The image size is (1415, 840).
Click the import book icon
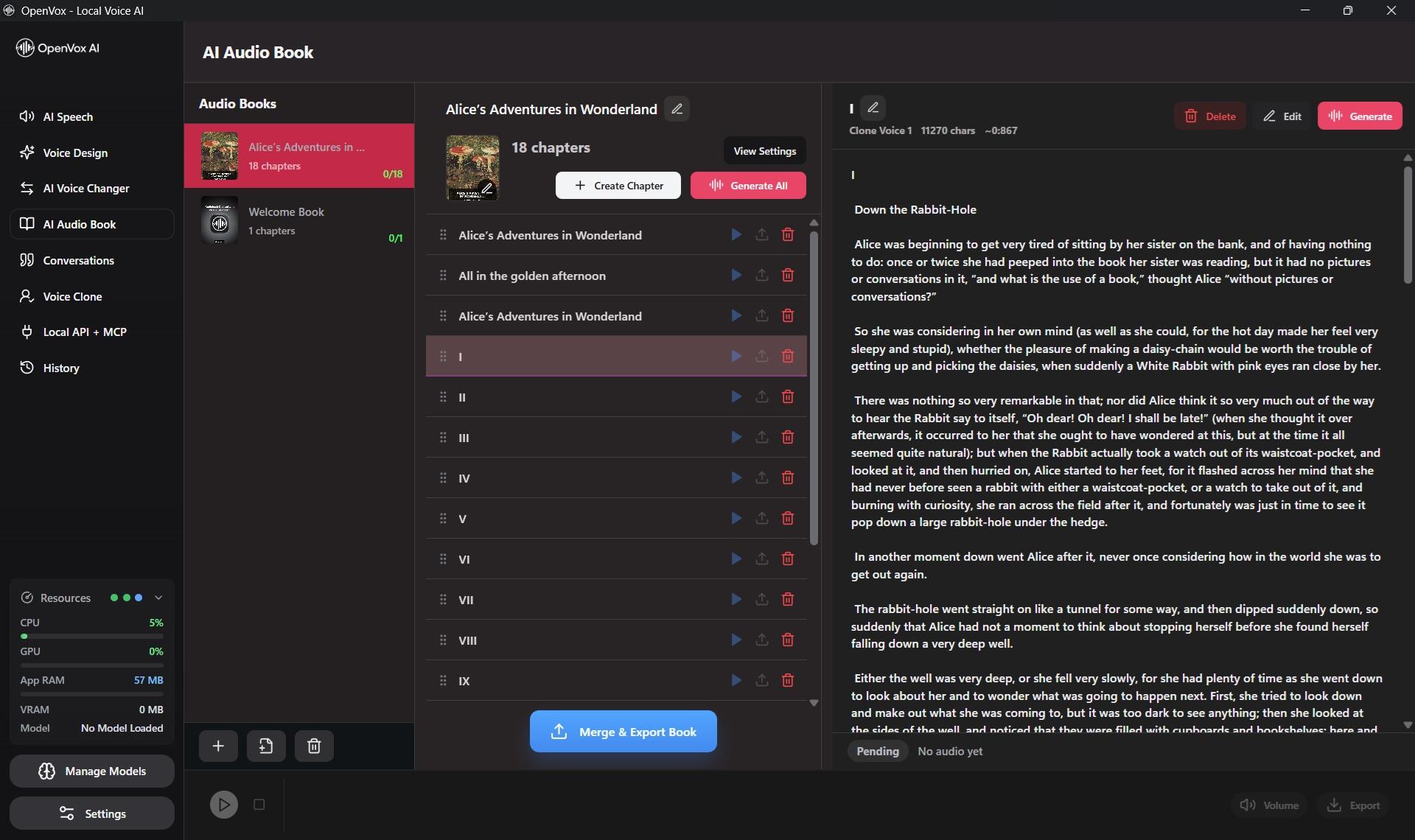(x=266, y=746)
